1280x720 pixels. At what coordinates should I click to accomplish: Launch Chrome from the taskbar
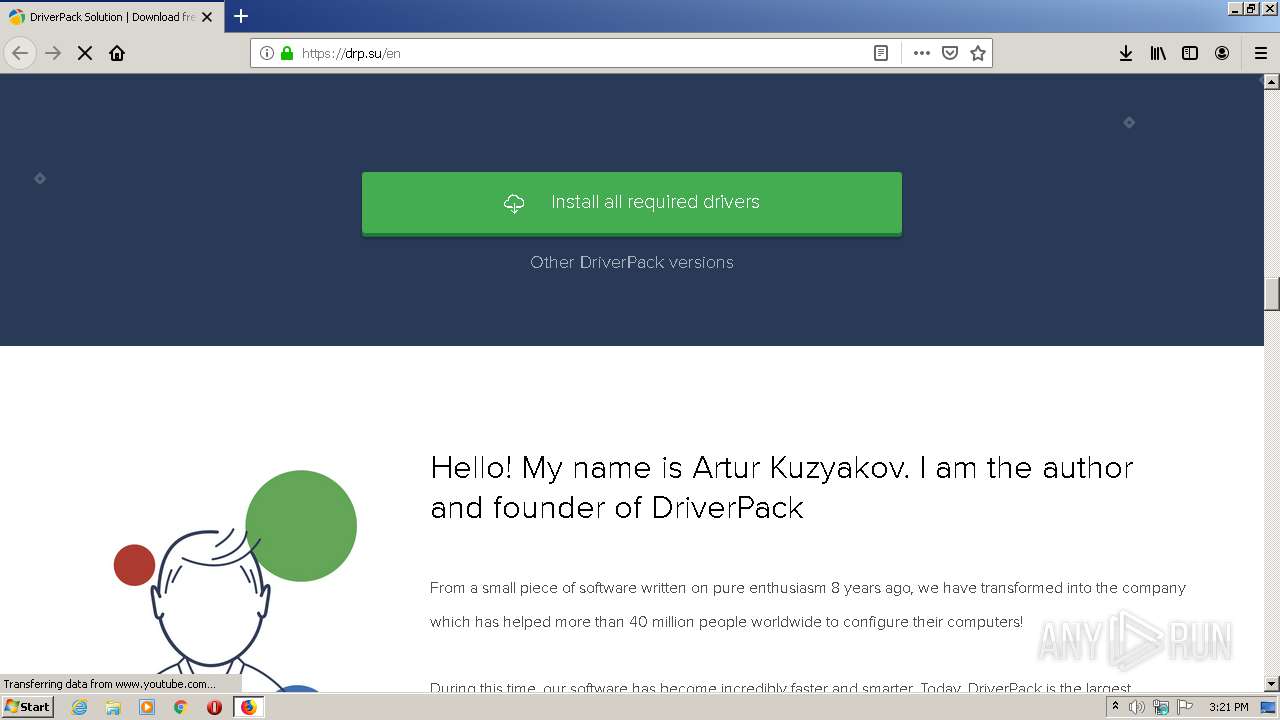point(181,707)
